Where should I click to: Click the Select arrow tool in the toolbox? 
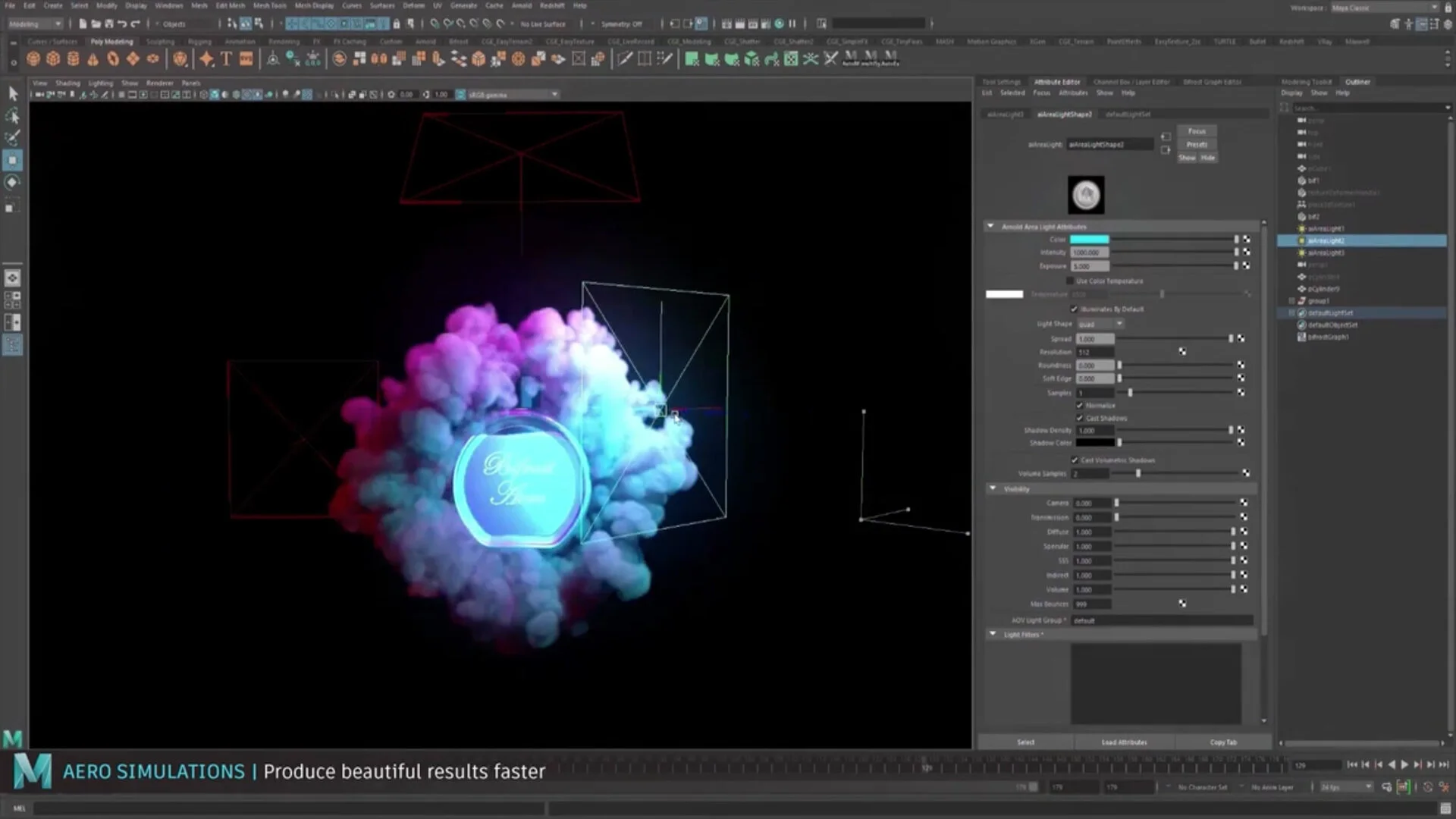(x=12, y=93)
